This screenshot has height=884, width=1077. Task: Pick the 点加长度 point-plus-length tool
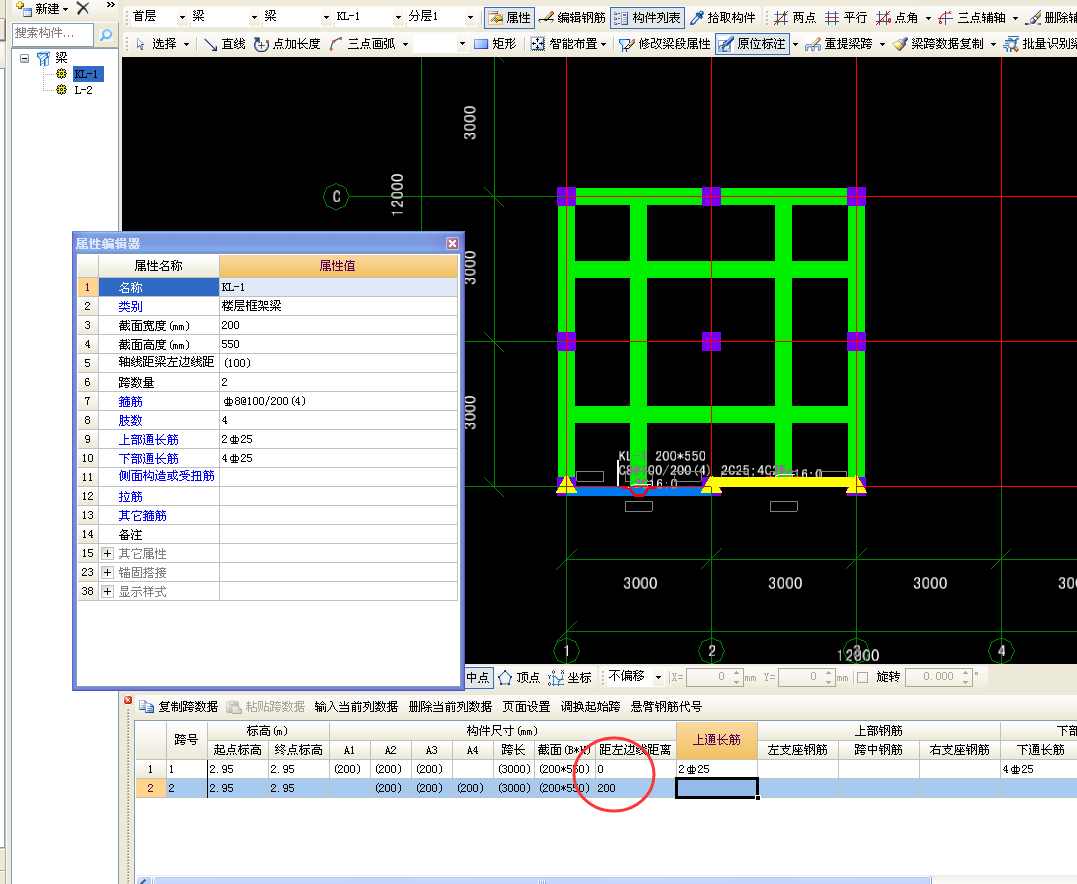[x=287, y=44]
